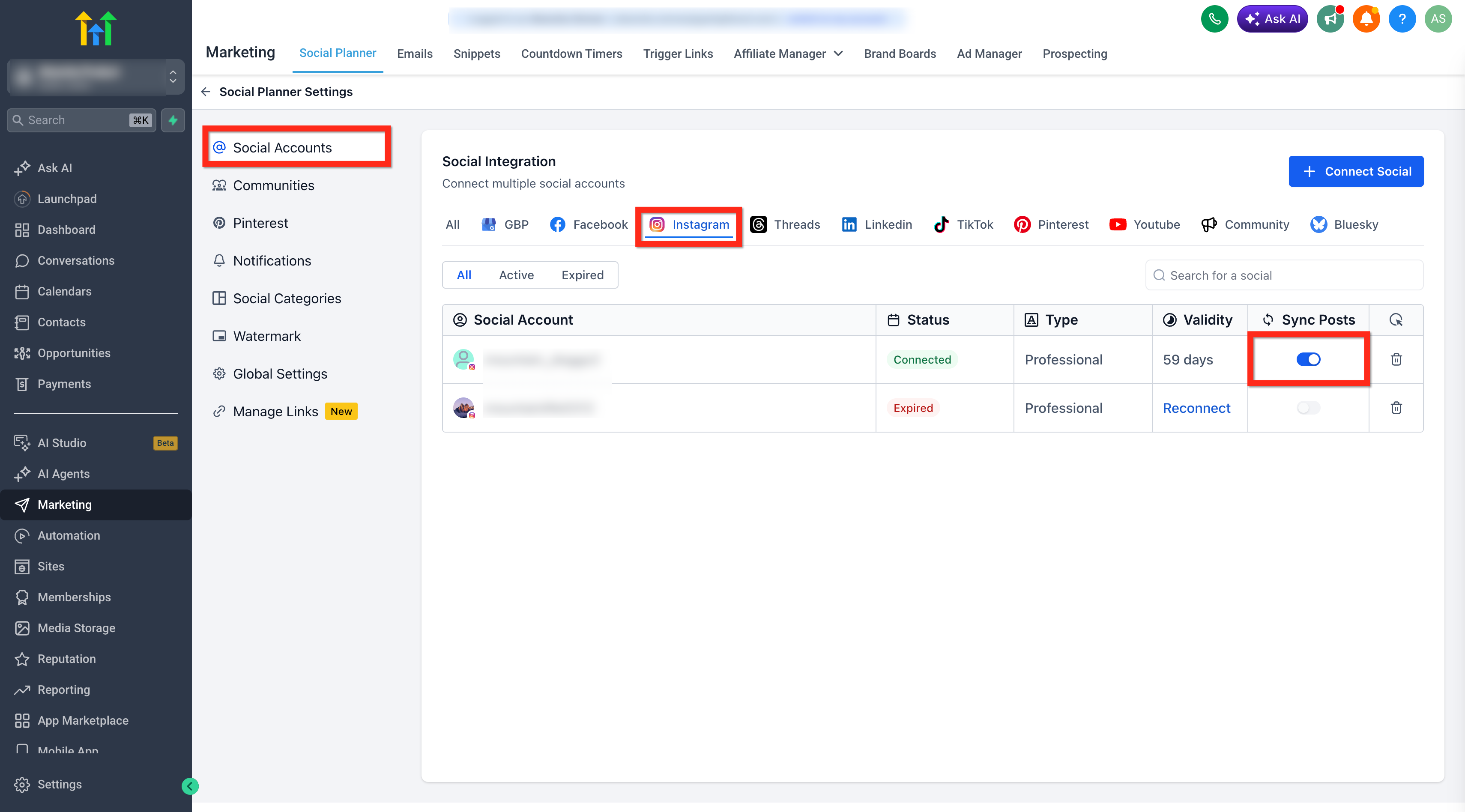Delete the expired Instagram account via trash icon

(x=1396, y=408)
